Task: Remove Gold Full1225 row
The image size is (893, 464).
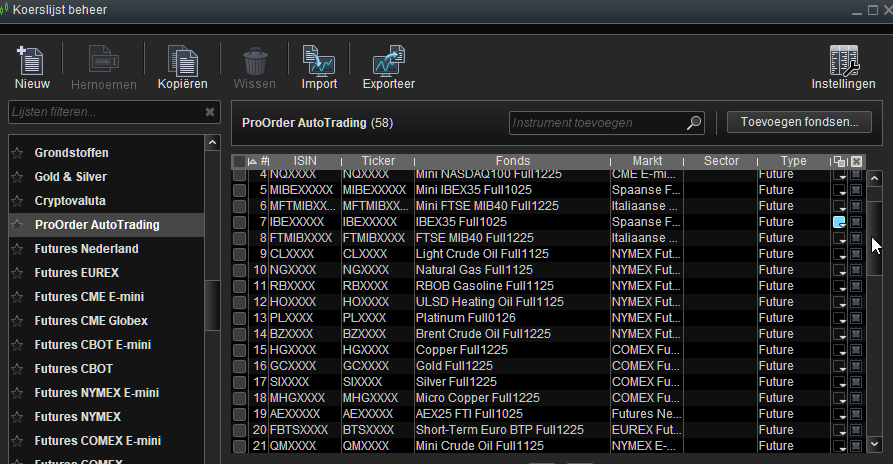Action: click(856, 366)
